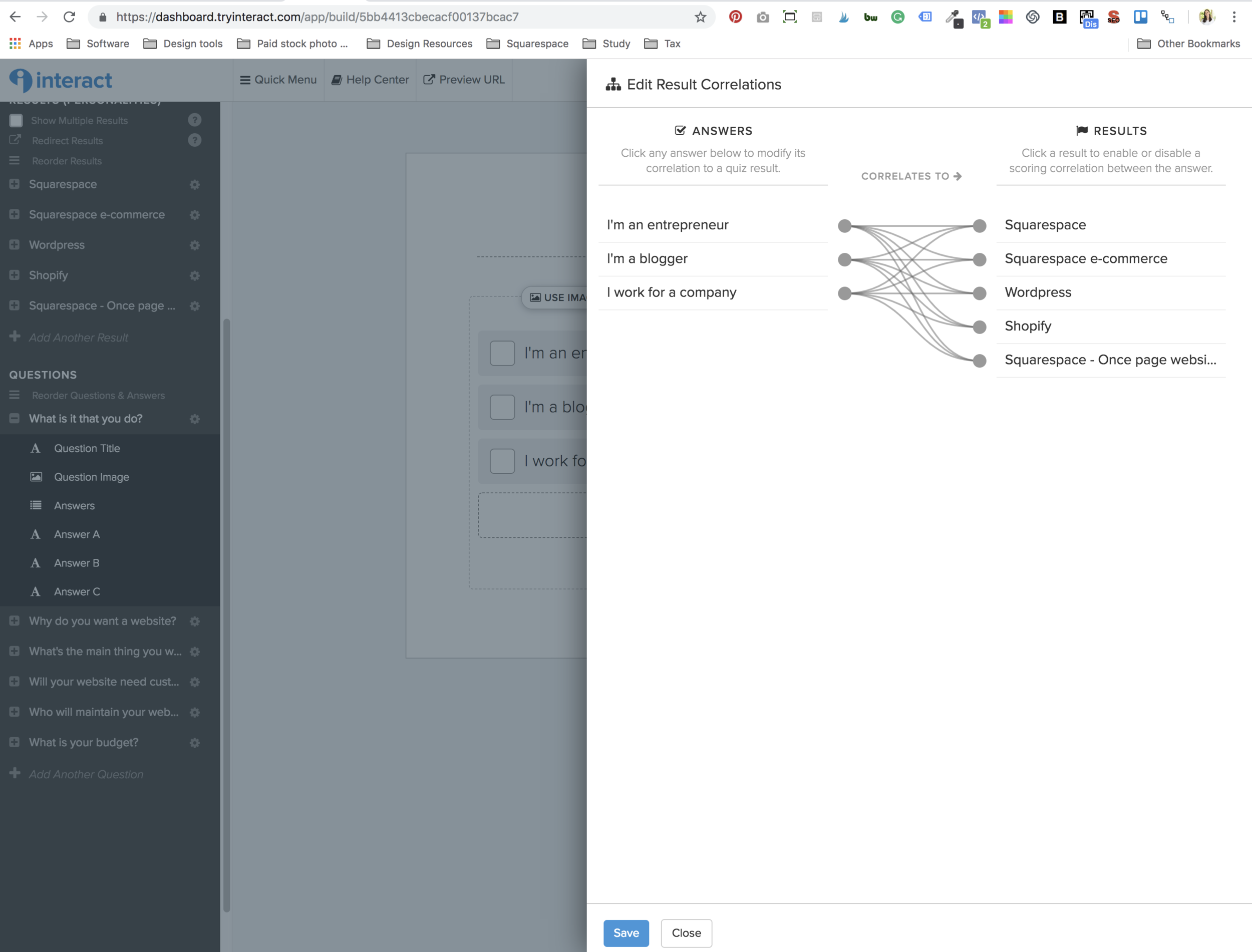Close the Edit Result Correlations panel

pyautogui.click(x=686, y=933)
